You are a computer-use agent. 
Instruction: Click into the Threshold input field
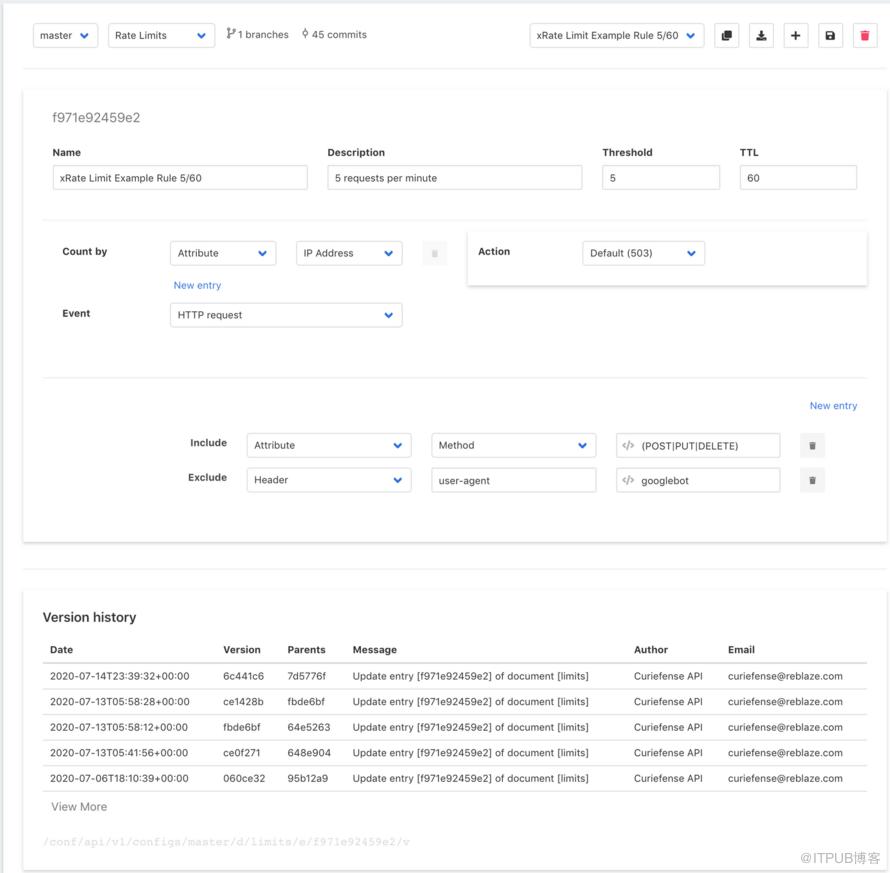coord(661,178)
